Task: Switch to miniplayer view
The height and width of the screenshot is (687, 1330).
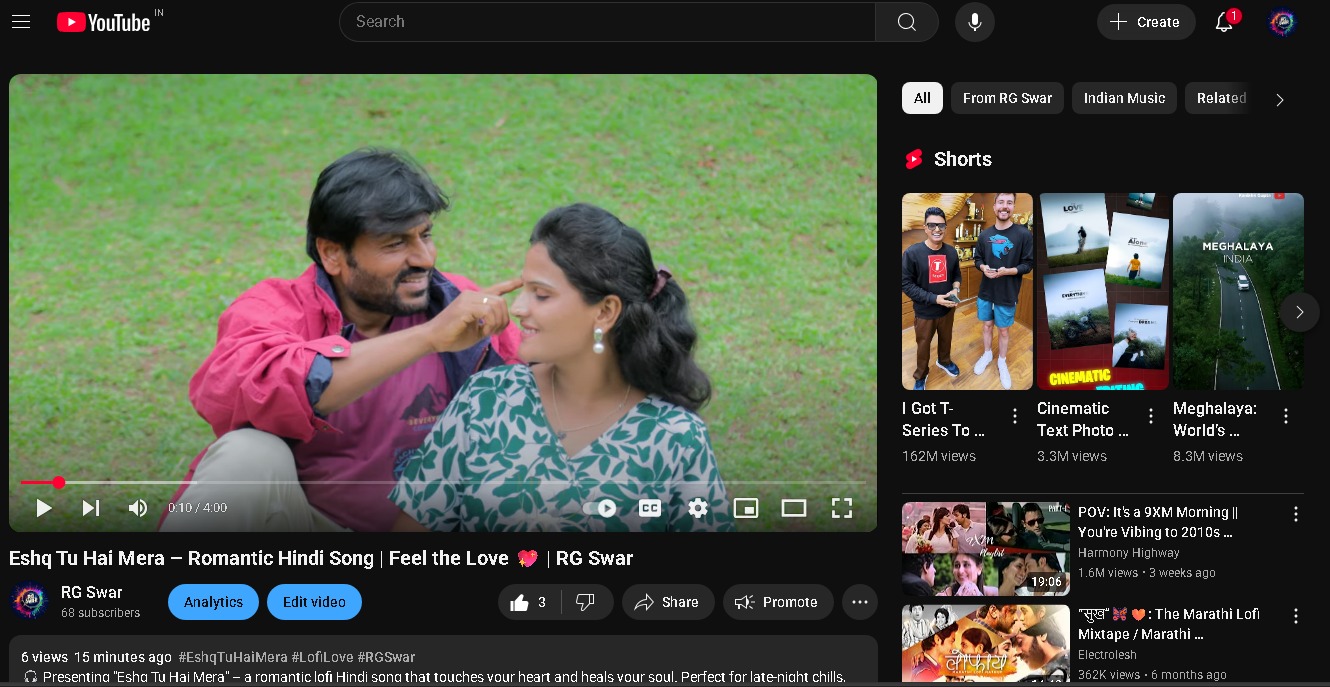Action: click(x=746, y=508)
